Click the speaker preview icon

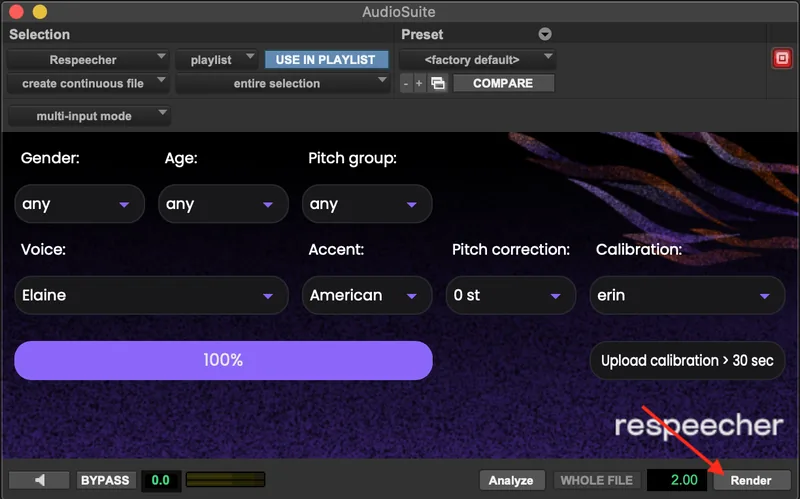click(x=39, y=480)
